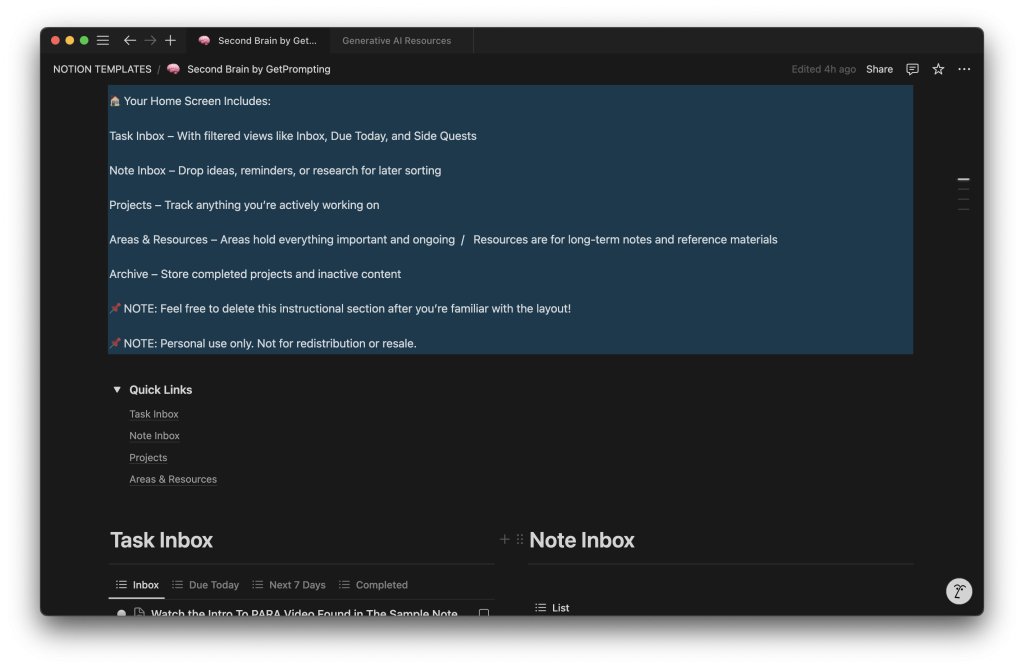Go back with the left arrow
This screenshot has width=1024, height=669.
pos(129,41)
